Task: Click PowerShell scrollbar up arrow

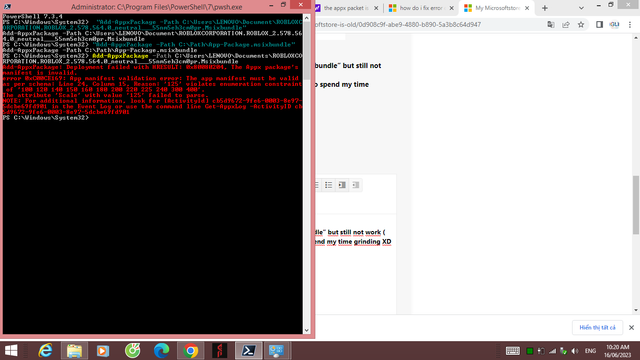Action: point(307,18)
